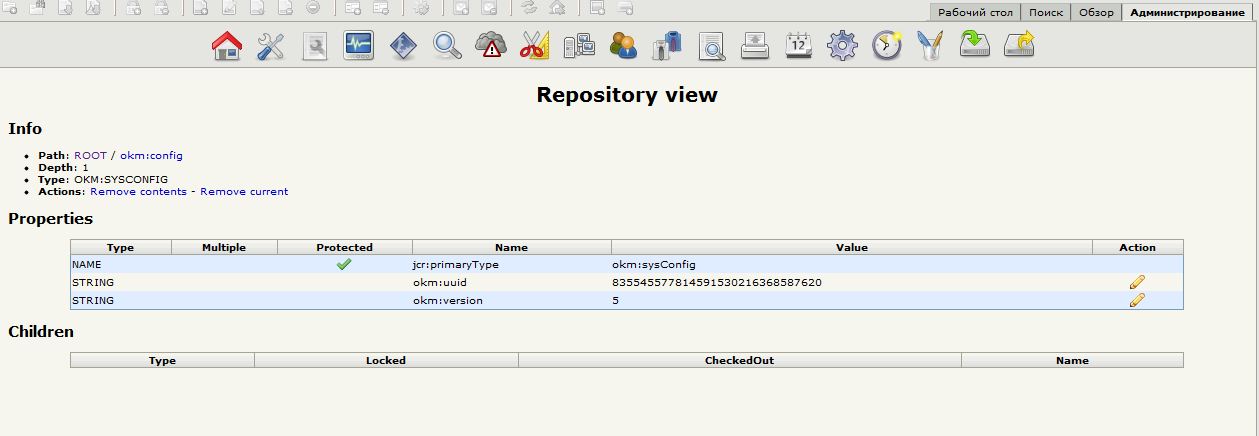This screenshot has width=1259, height=436.
Task: Click the Properties Type column header
Action: tap(121, 247)
